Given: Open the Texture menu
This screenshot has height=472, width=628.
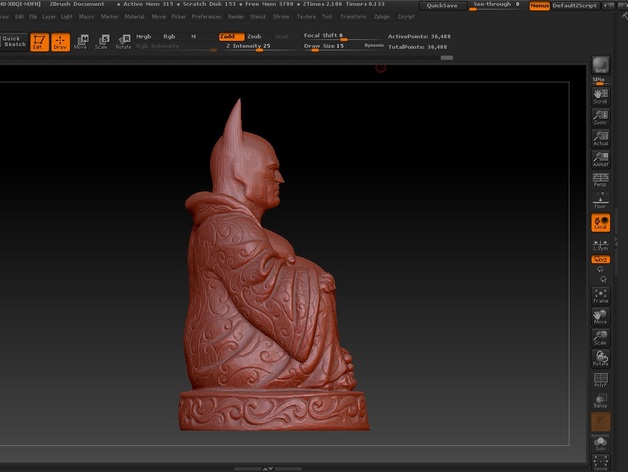Looking at the screenshot, I should click(x=306, y=17).
